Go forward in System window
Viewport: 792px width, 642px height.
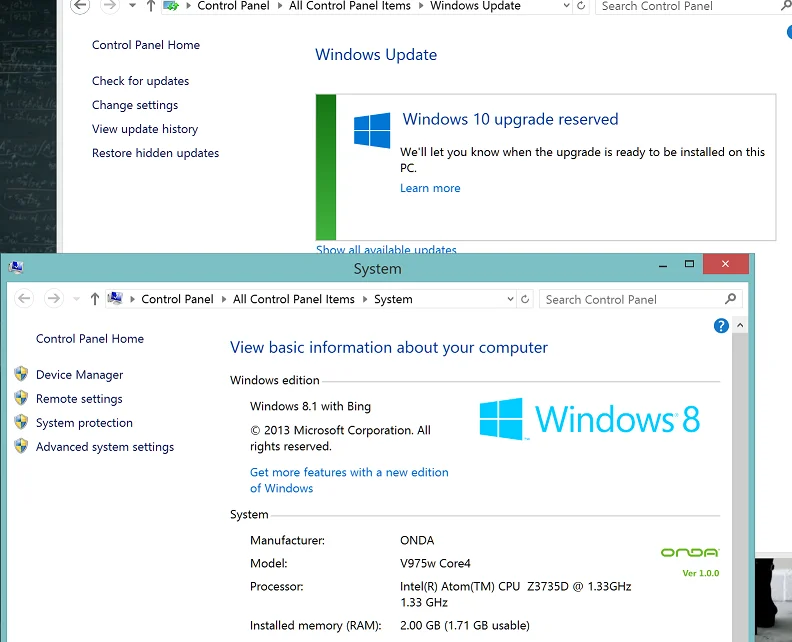pos(54,299)
